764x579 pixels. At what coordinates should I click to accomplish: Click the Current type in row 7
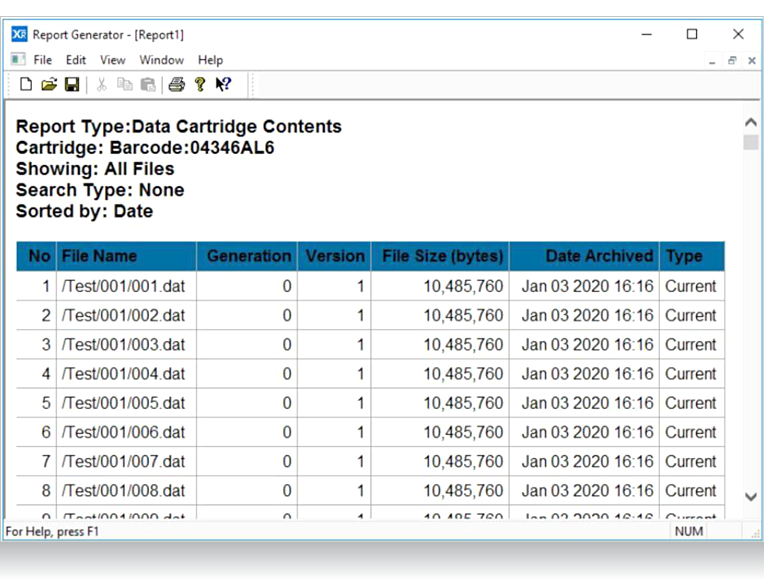[690, 462]
